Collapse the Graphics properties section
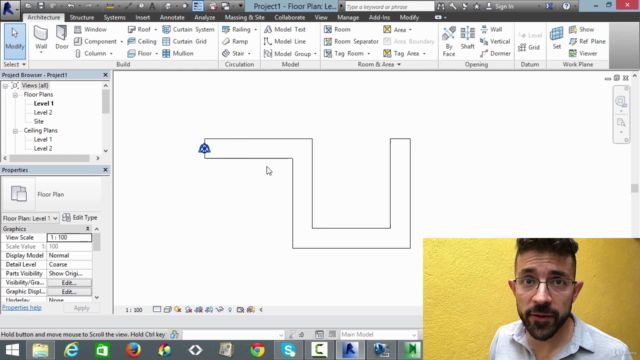 [87, 229]
